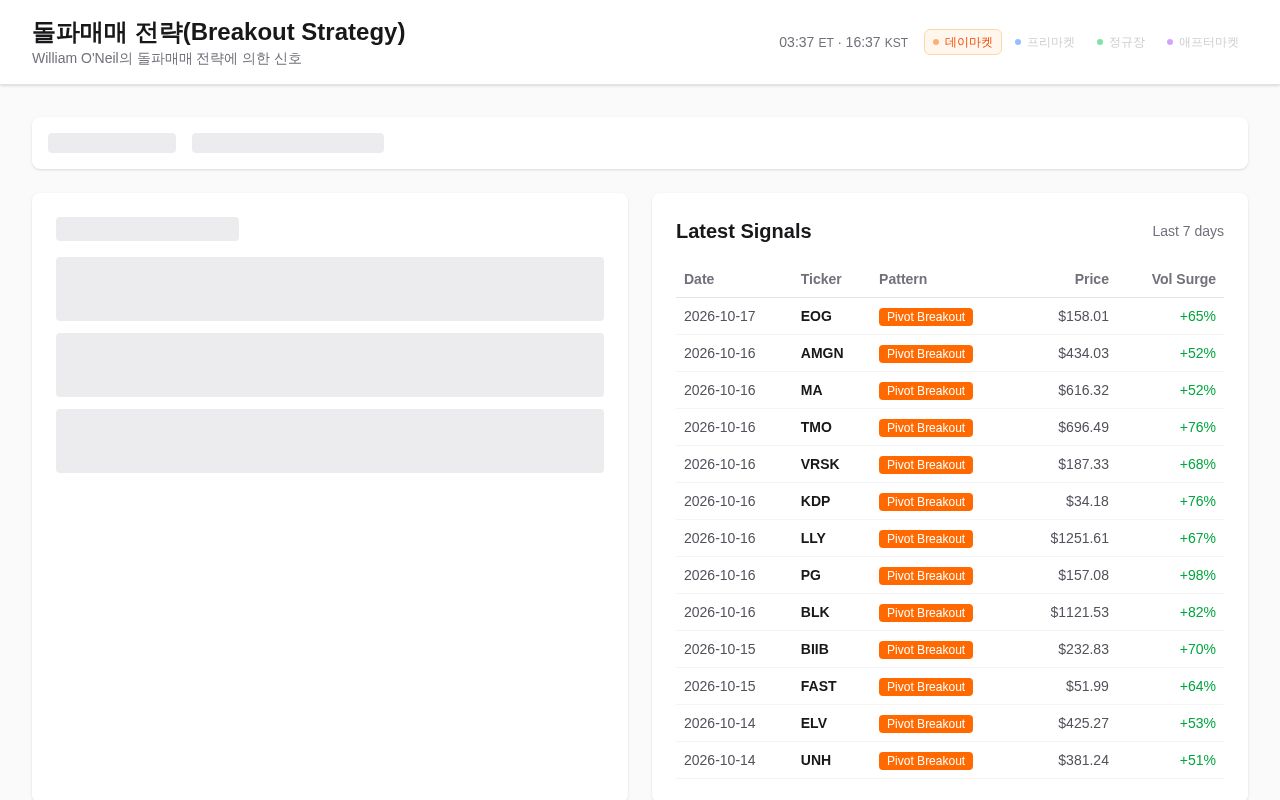Click the Pivot Breakout badge for LLY

pyautogui.click(x=926, y=539)
